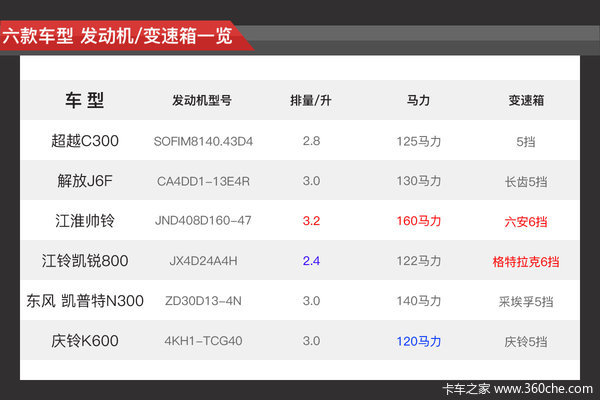
Task: Select the blue 2.4 displacement value
Action: (x=311, y=261)
